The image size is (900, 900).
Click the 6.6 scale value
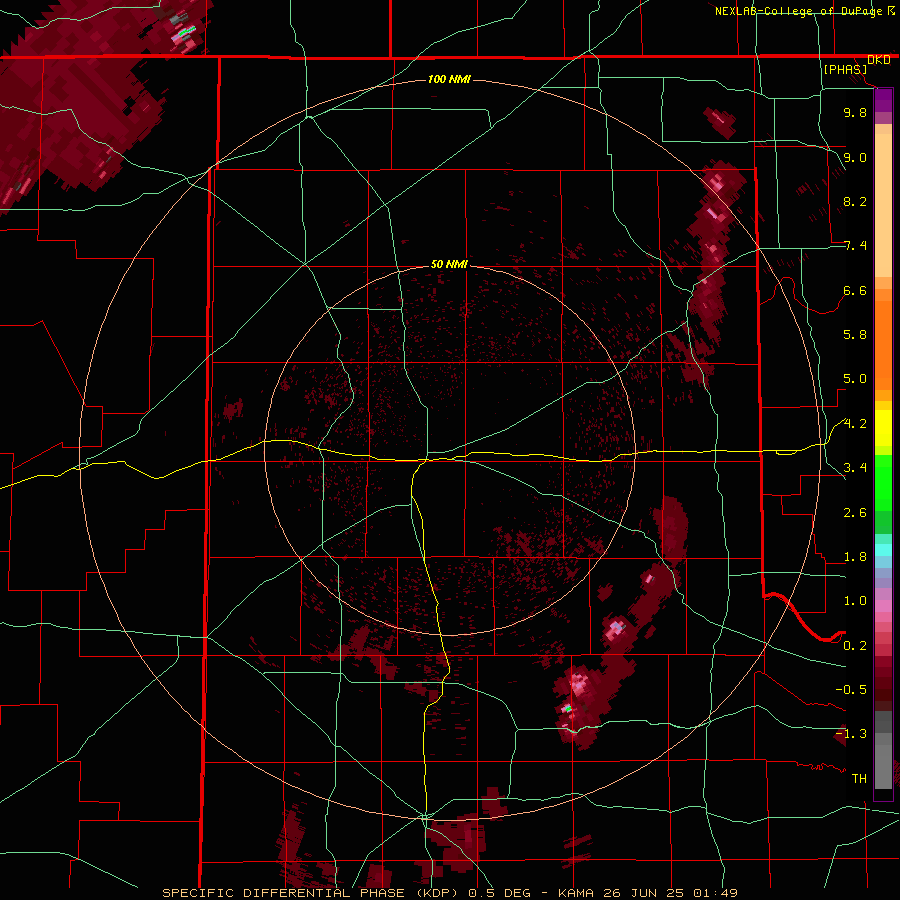pos(855,290)
